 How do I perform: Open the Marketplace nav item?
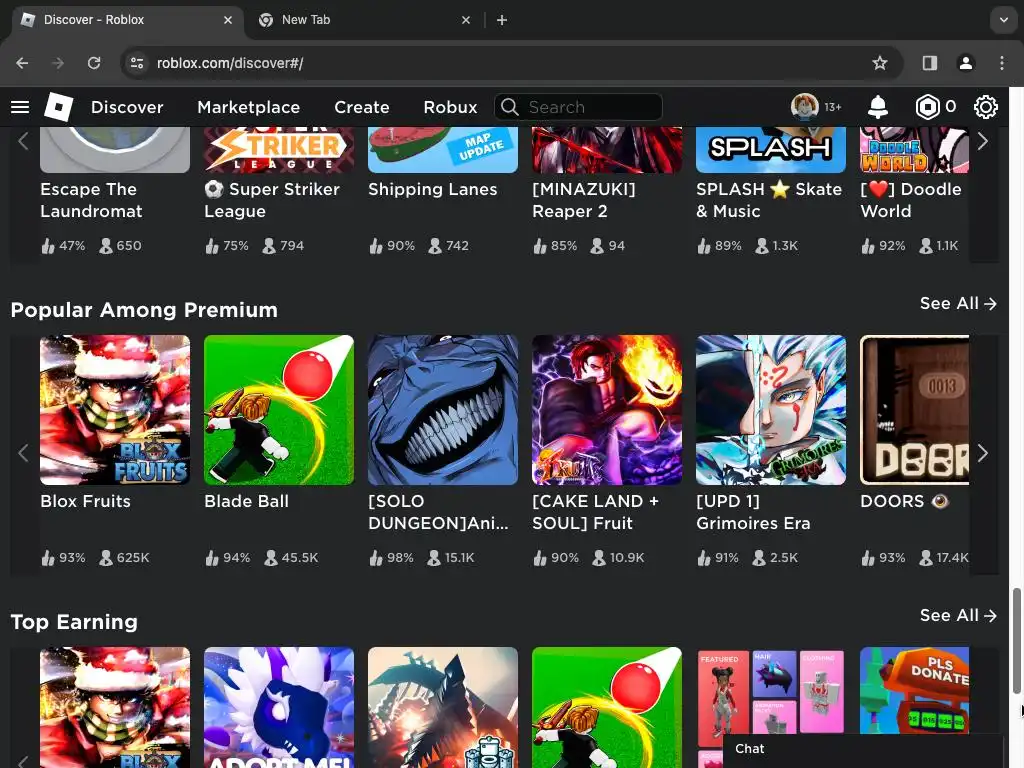point(248,106)
